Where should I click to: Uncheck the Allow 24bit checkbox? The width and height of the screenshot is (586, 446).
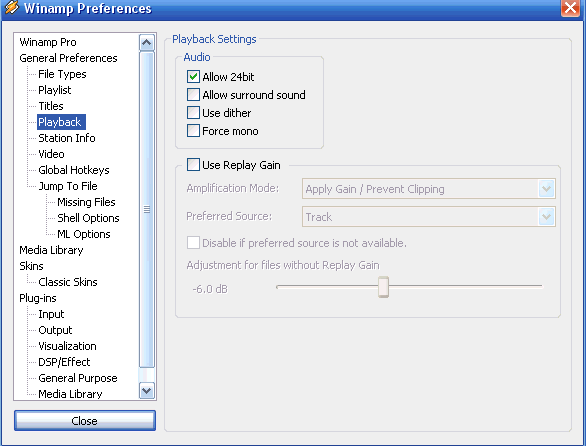pos(193,77)
